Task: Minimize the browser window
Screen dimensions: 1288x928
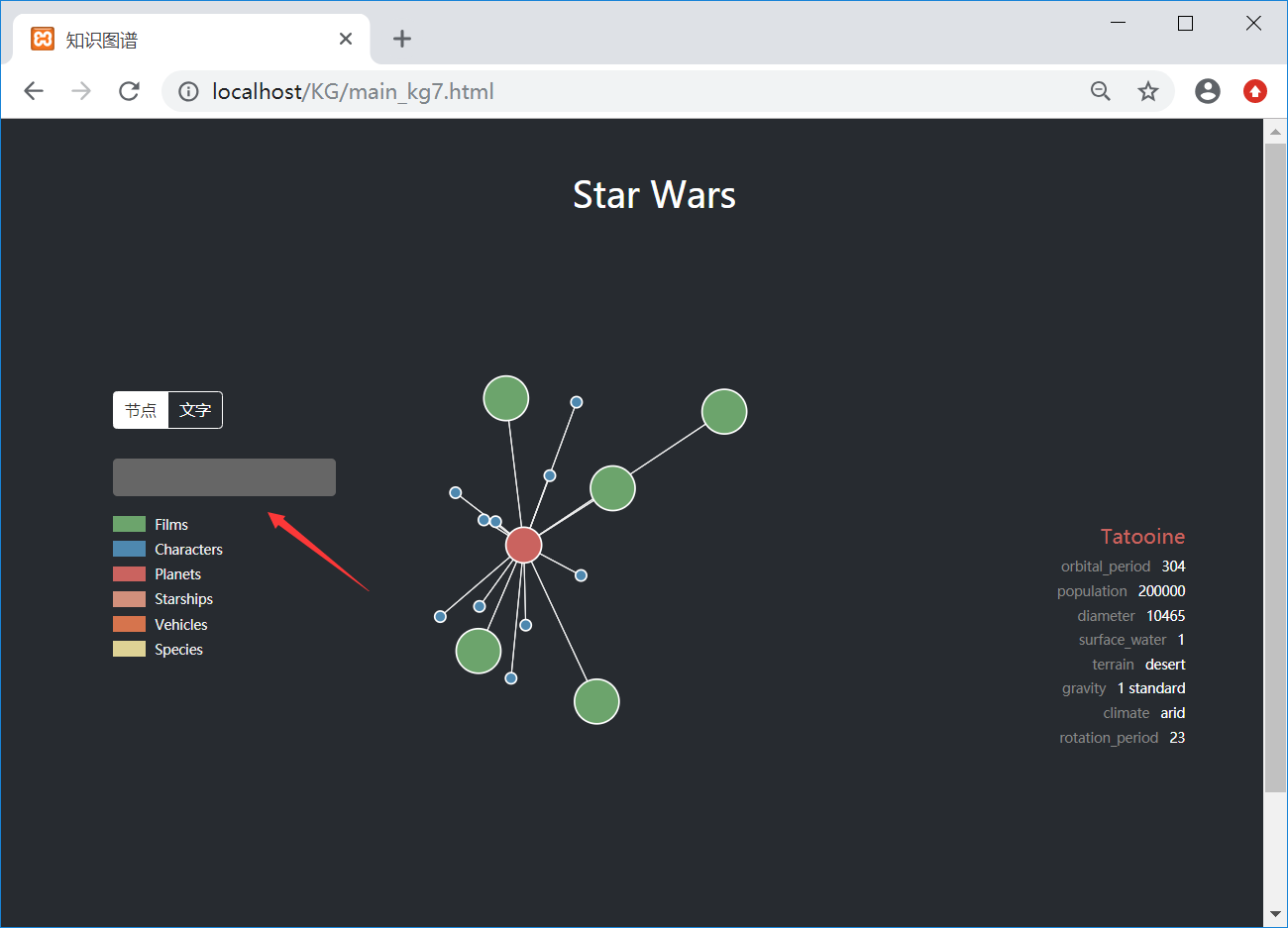Action: click(1118, 23)
